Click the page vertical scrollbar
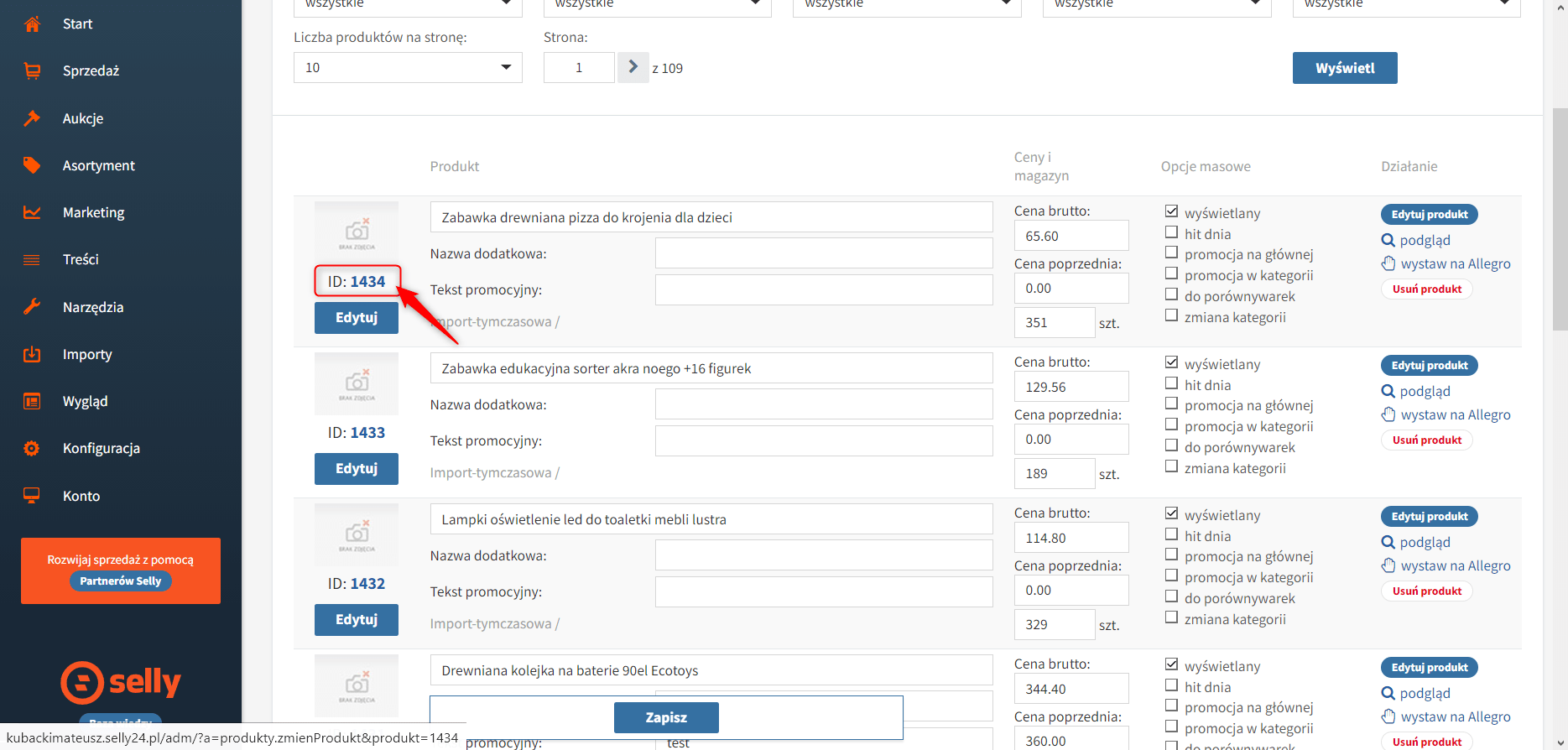 1560,218
